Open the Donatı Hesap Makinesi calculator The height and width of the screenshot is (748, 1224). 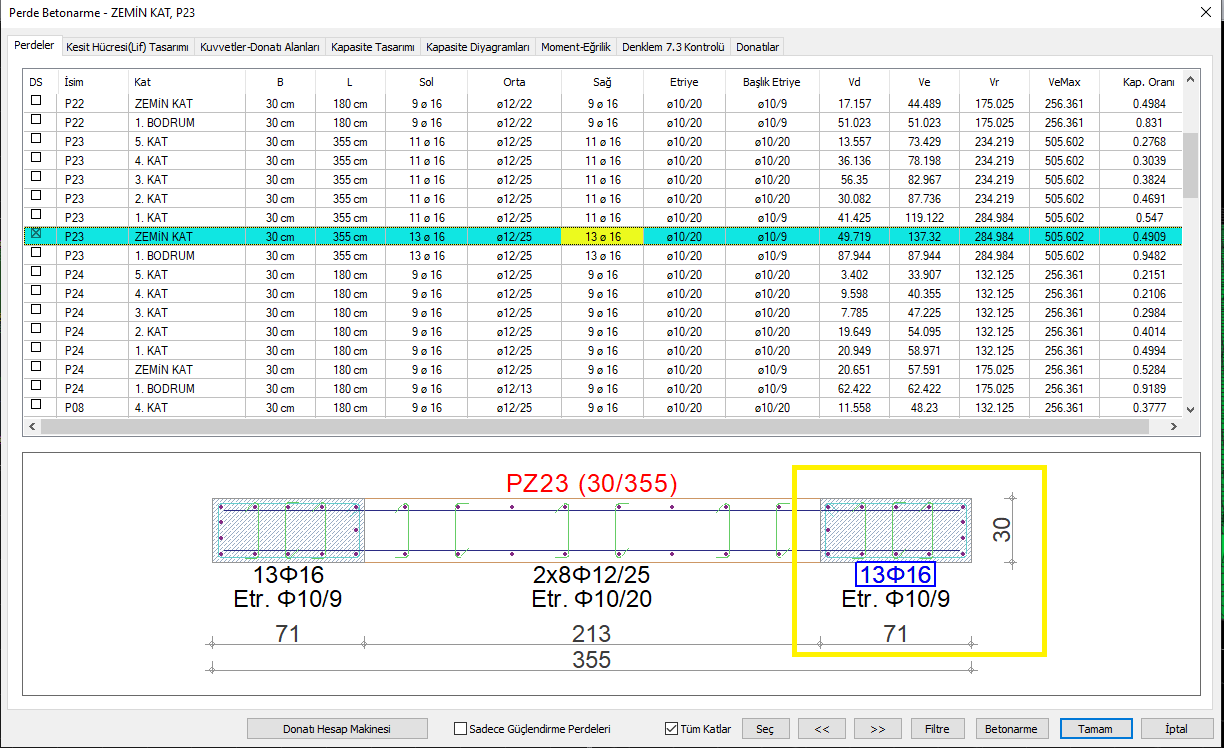coord(337,729)
